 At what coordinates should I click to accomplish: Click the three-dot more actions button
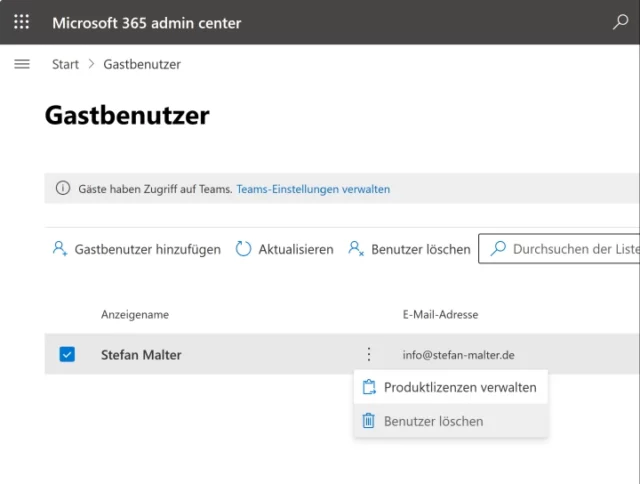tap(369, 354)
